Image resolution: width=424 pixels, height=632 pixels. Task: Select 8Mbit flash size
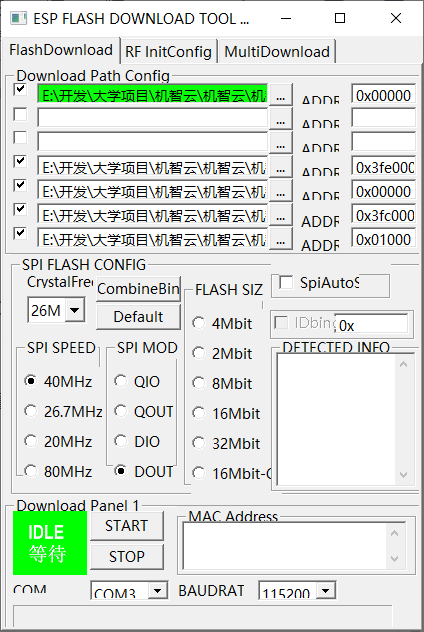[222, 383]
